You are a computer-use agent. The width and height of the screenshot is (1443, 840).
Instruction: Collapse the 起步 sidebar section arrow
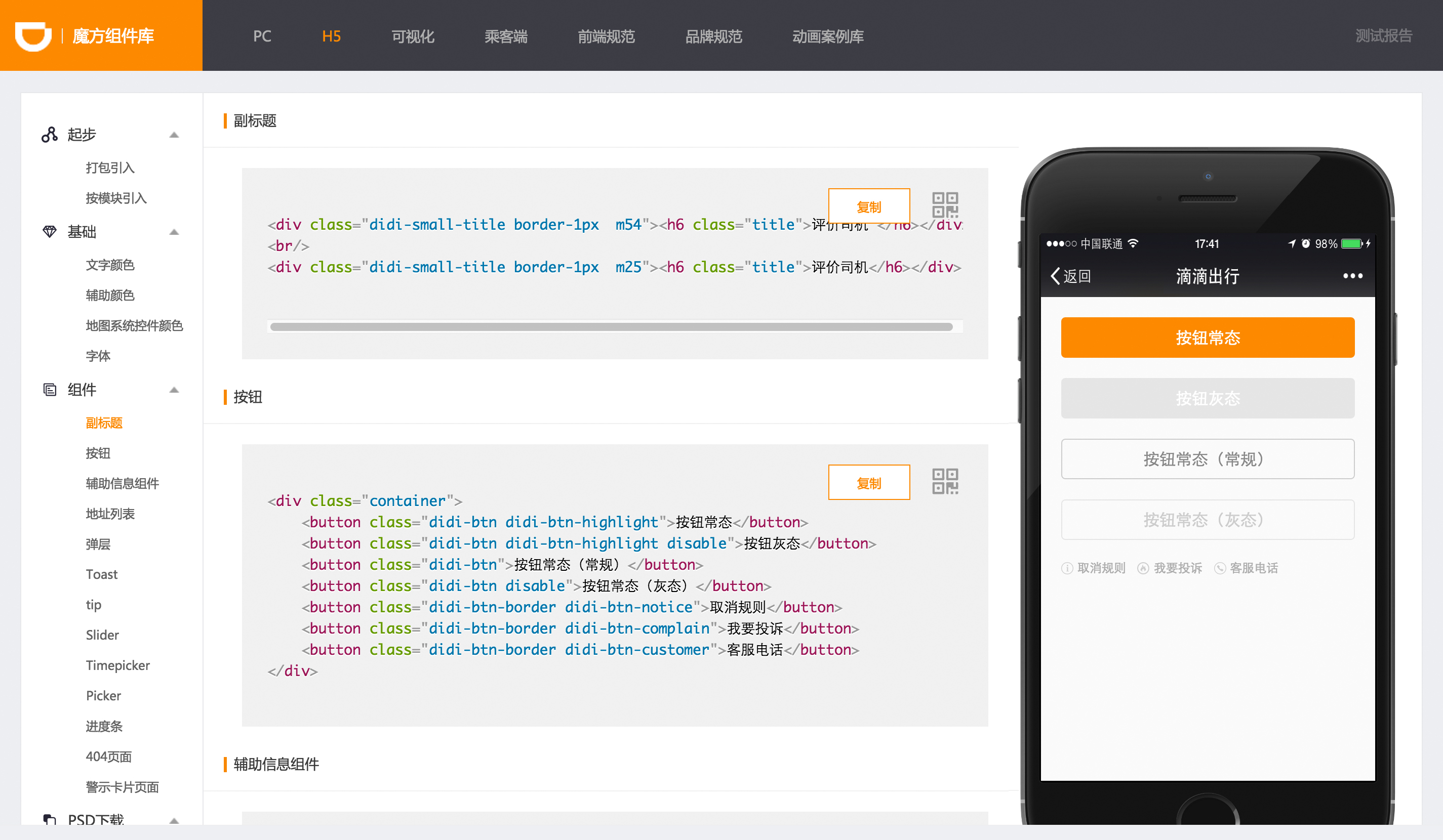click(x=174, y=135)
